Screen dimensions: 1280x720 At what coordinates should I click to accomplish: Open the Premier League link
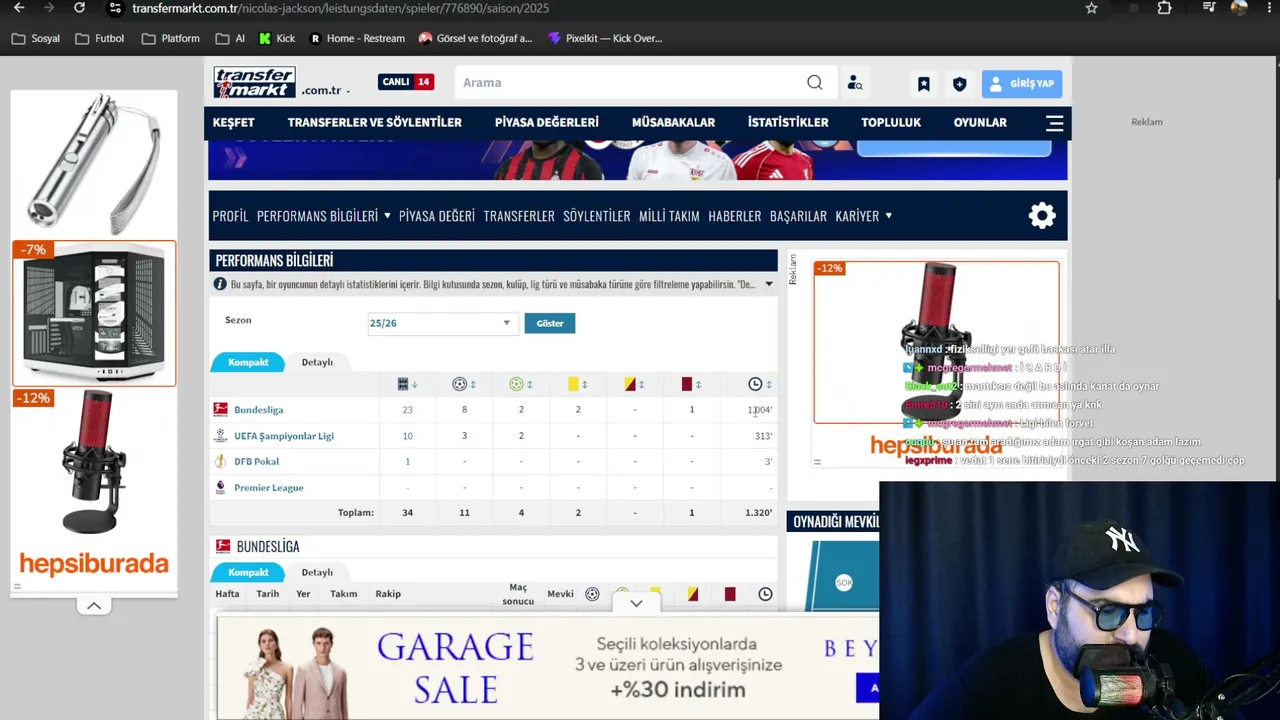[268, 488]
